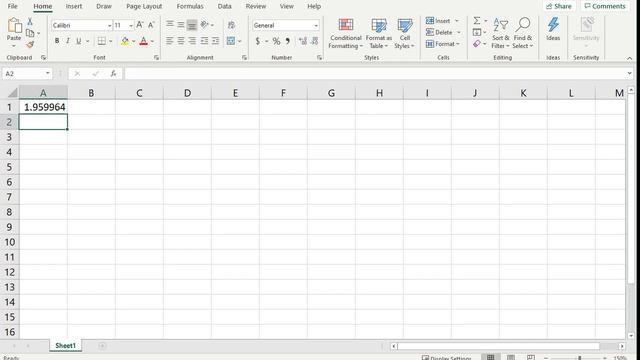
Task: Open the File tab
Action: click(13, 6)
